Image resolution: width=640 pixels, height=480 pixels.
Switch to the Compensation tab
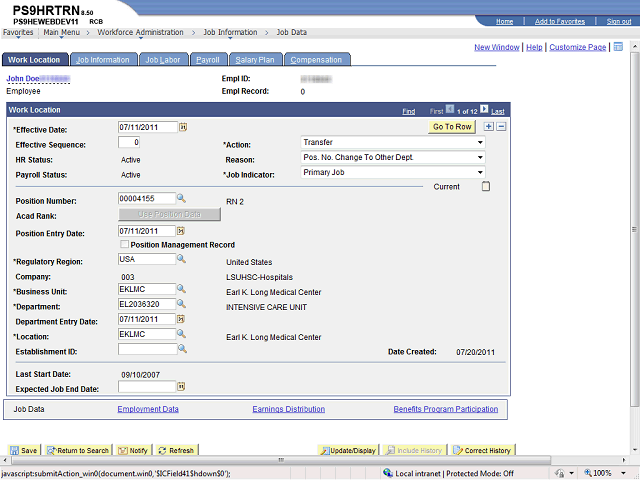coord(316,60)
